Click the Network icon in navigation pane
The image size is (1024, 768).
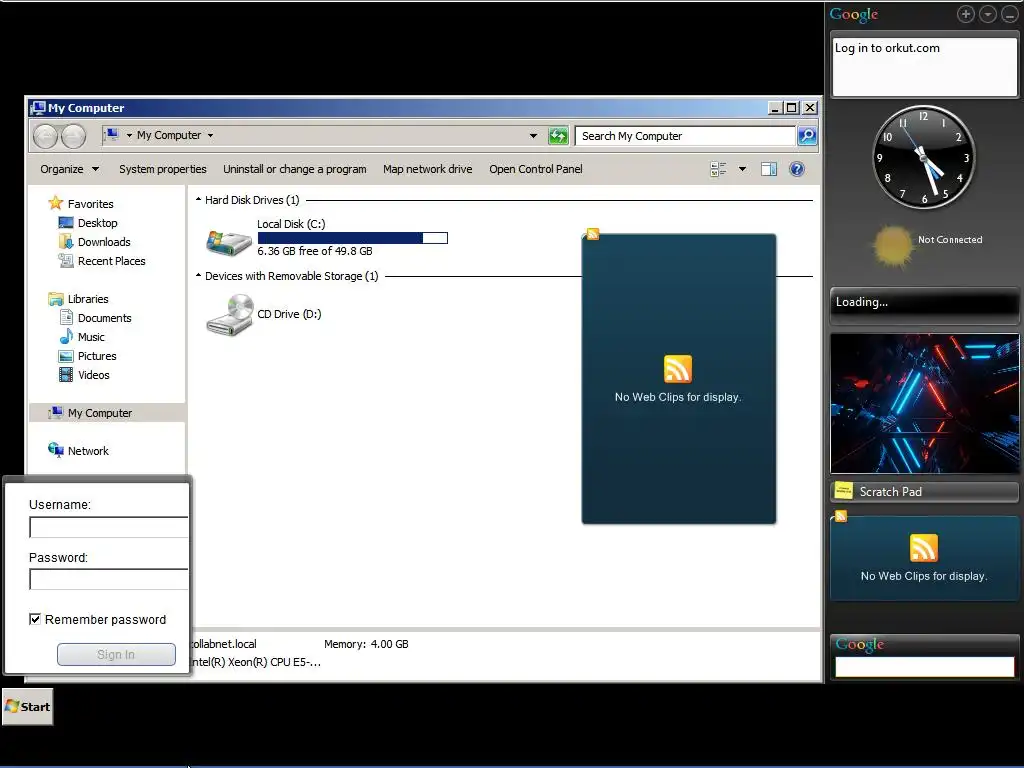pos(56,450)
